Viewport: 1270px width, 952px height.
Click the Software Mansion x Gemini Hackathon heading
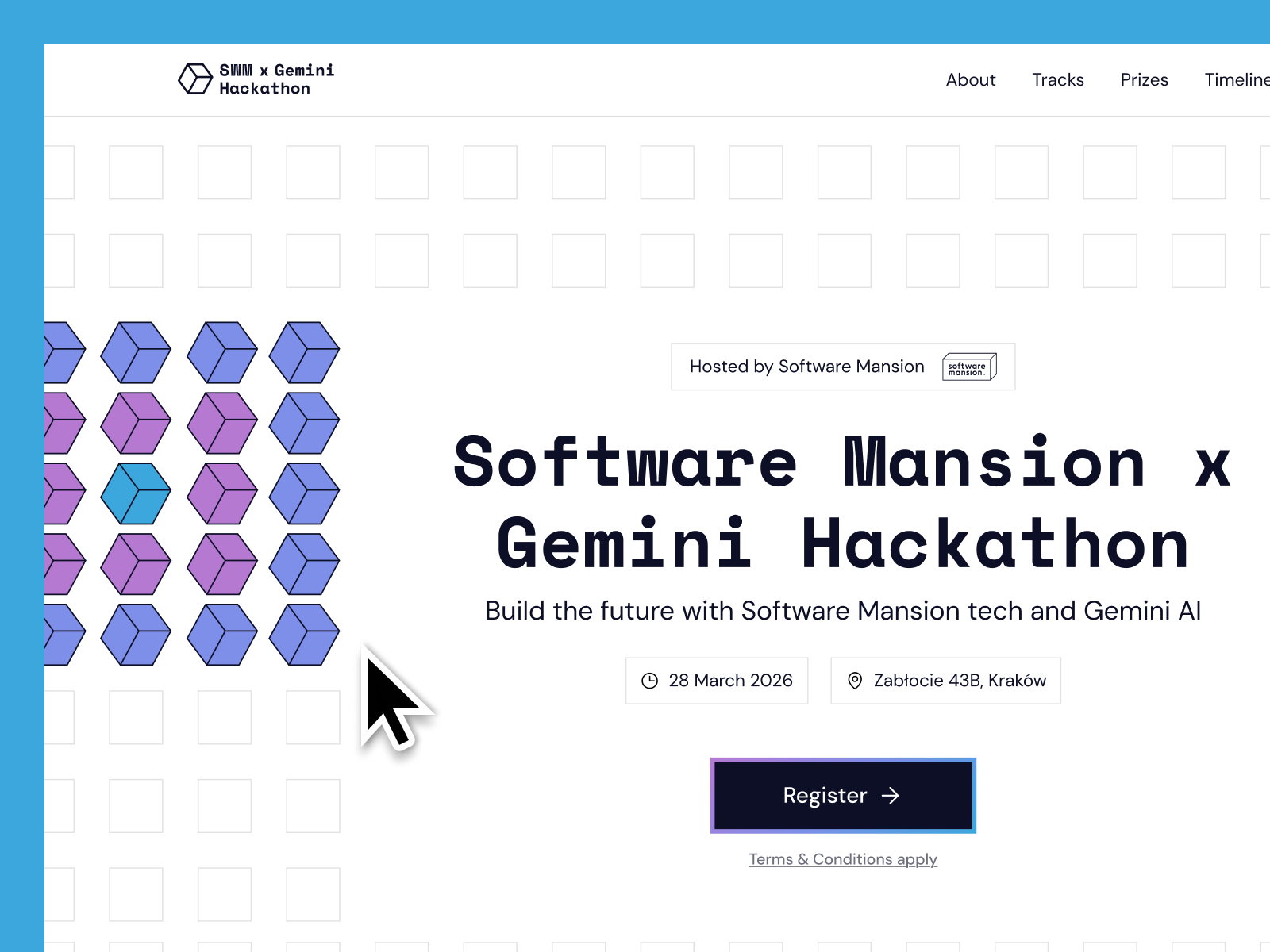841,500
